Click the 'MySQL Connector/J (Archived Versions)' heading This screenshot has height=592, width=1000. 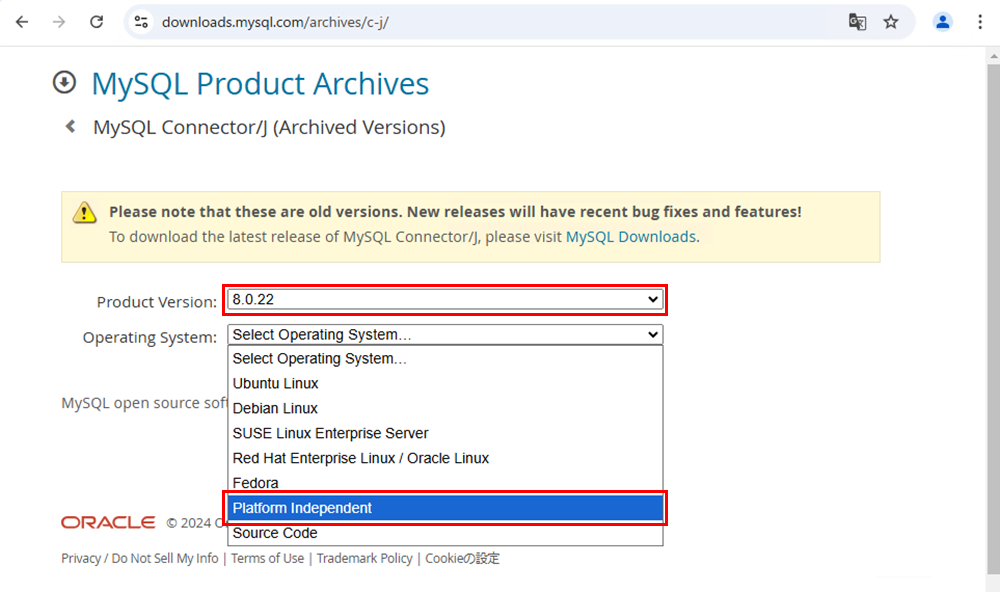coord(269,128)
